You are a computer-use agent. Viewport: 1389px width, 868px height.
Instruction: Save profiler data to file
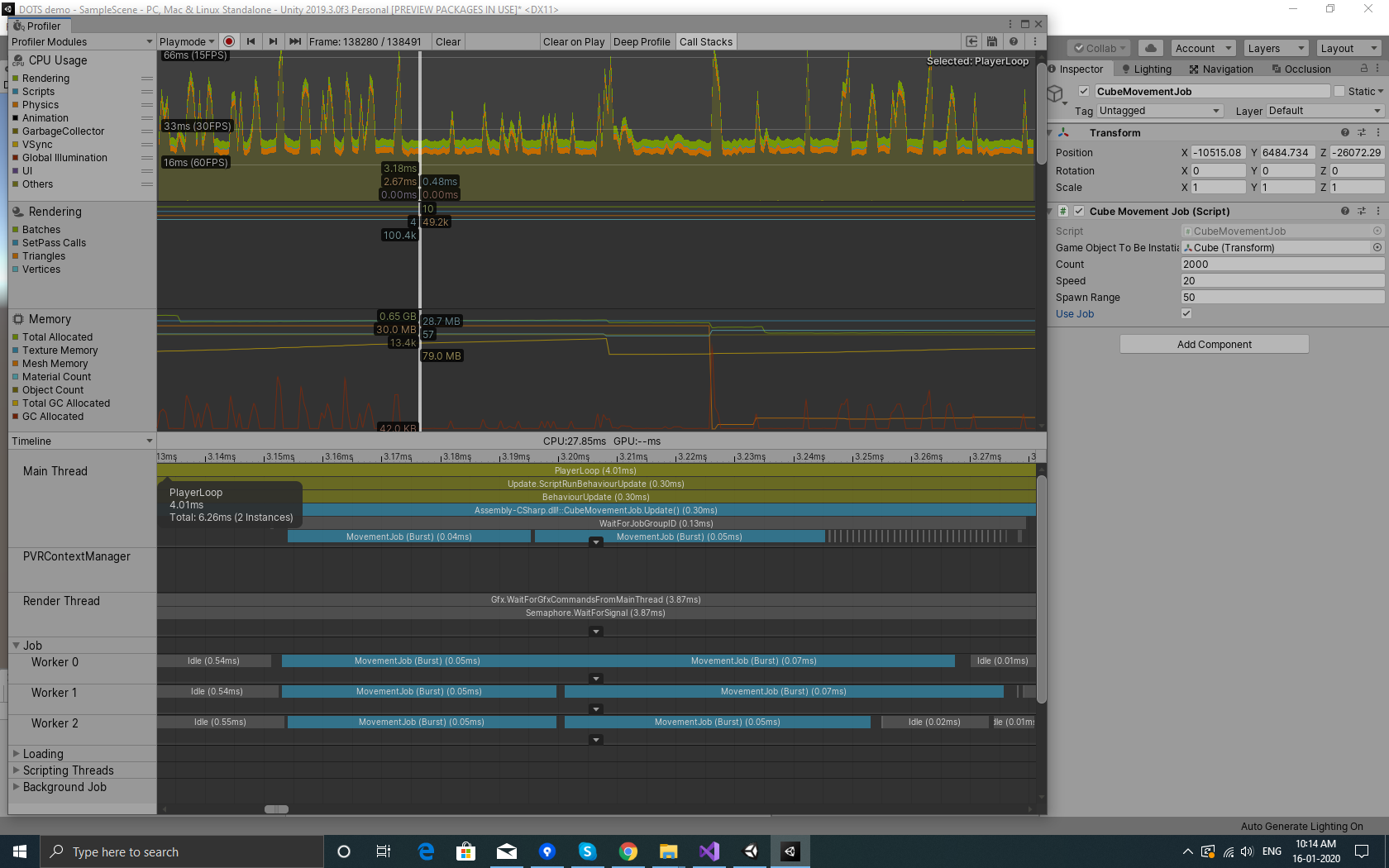[992, 41]
